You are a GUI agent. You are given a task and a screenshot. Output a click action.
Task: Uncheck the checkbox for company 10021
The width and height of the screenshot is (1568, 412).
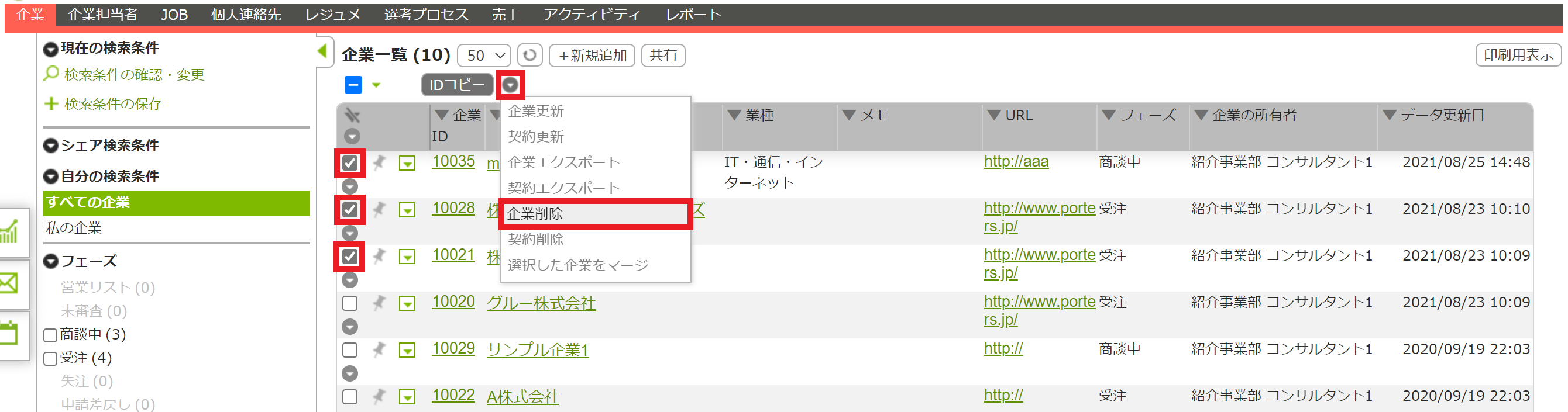tap(349, 257)
